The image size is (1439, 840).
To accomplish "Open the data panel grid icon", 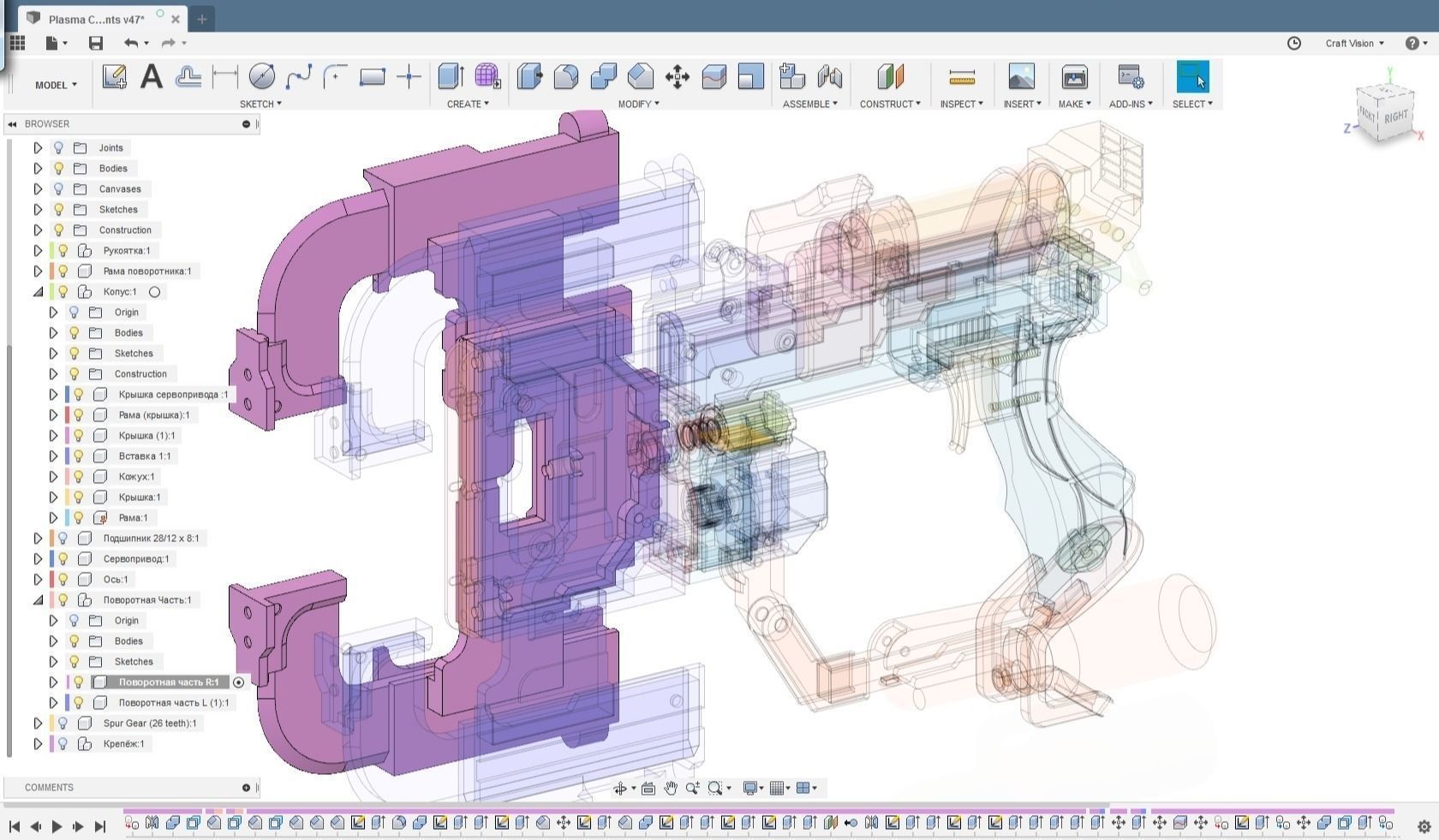I will [x=17, y=43].
